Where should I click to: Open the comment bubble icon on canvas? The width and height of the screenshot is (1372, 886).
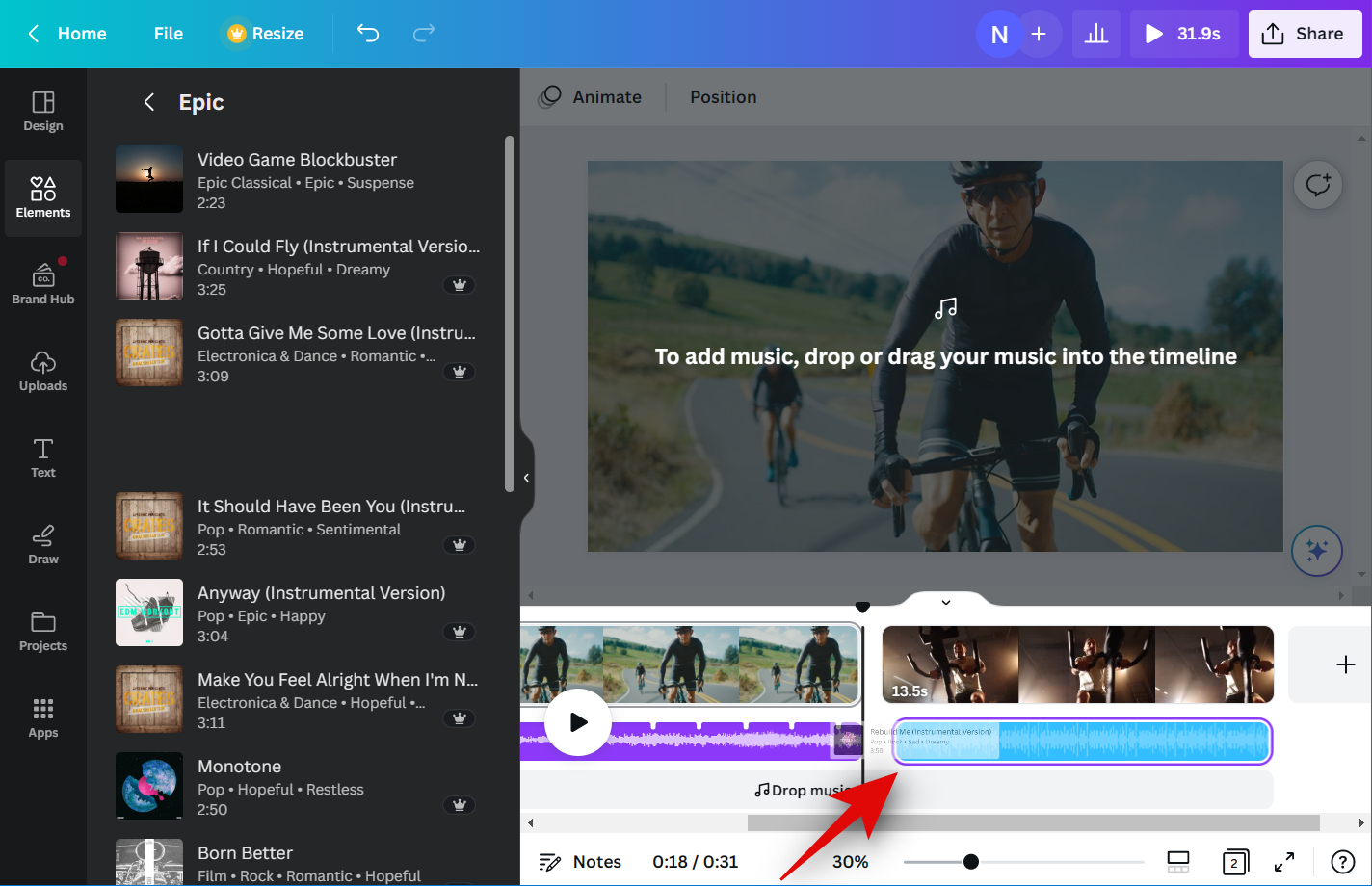[1317, 185]
